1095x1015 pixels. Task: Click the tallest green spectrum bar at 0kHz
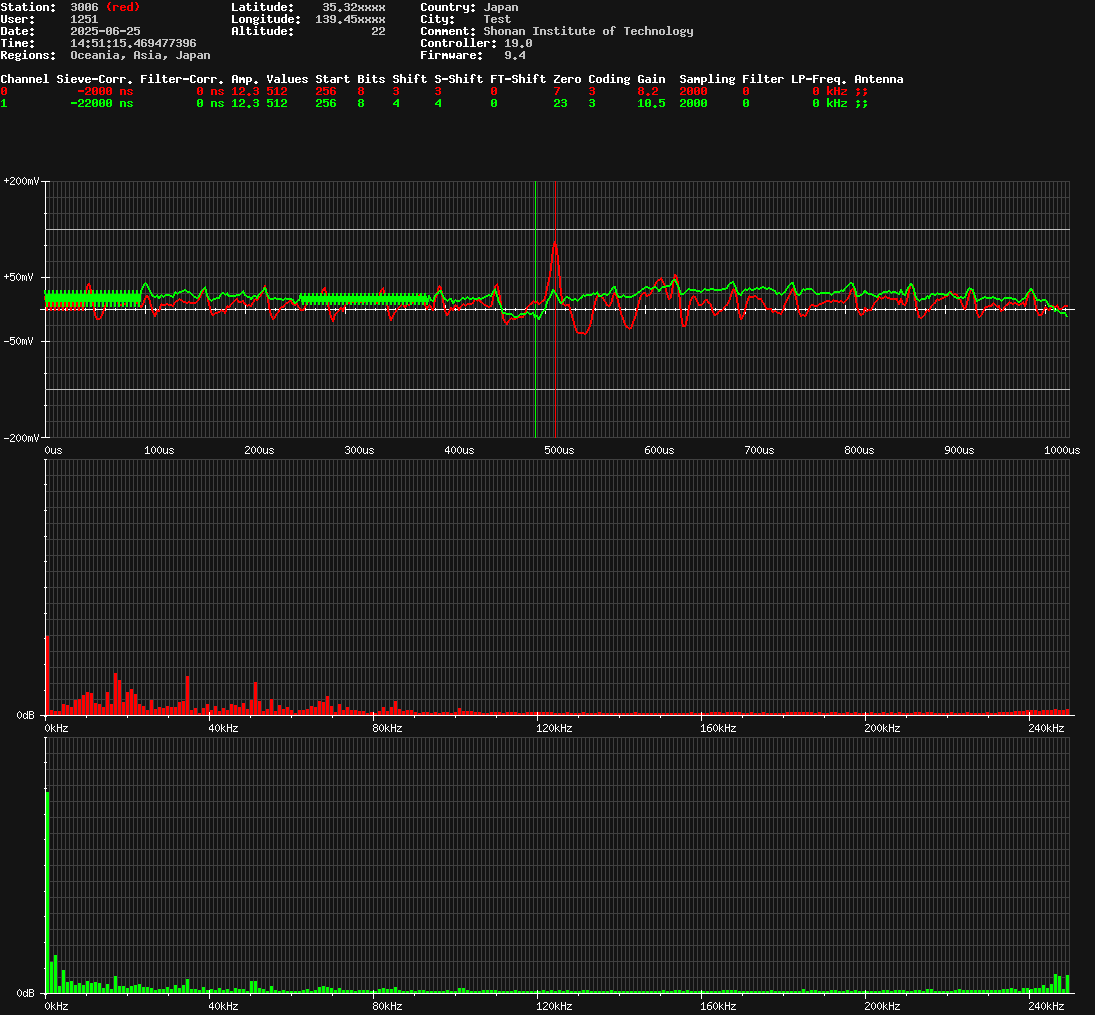pyautogui.click(x=47, y=892)
